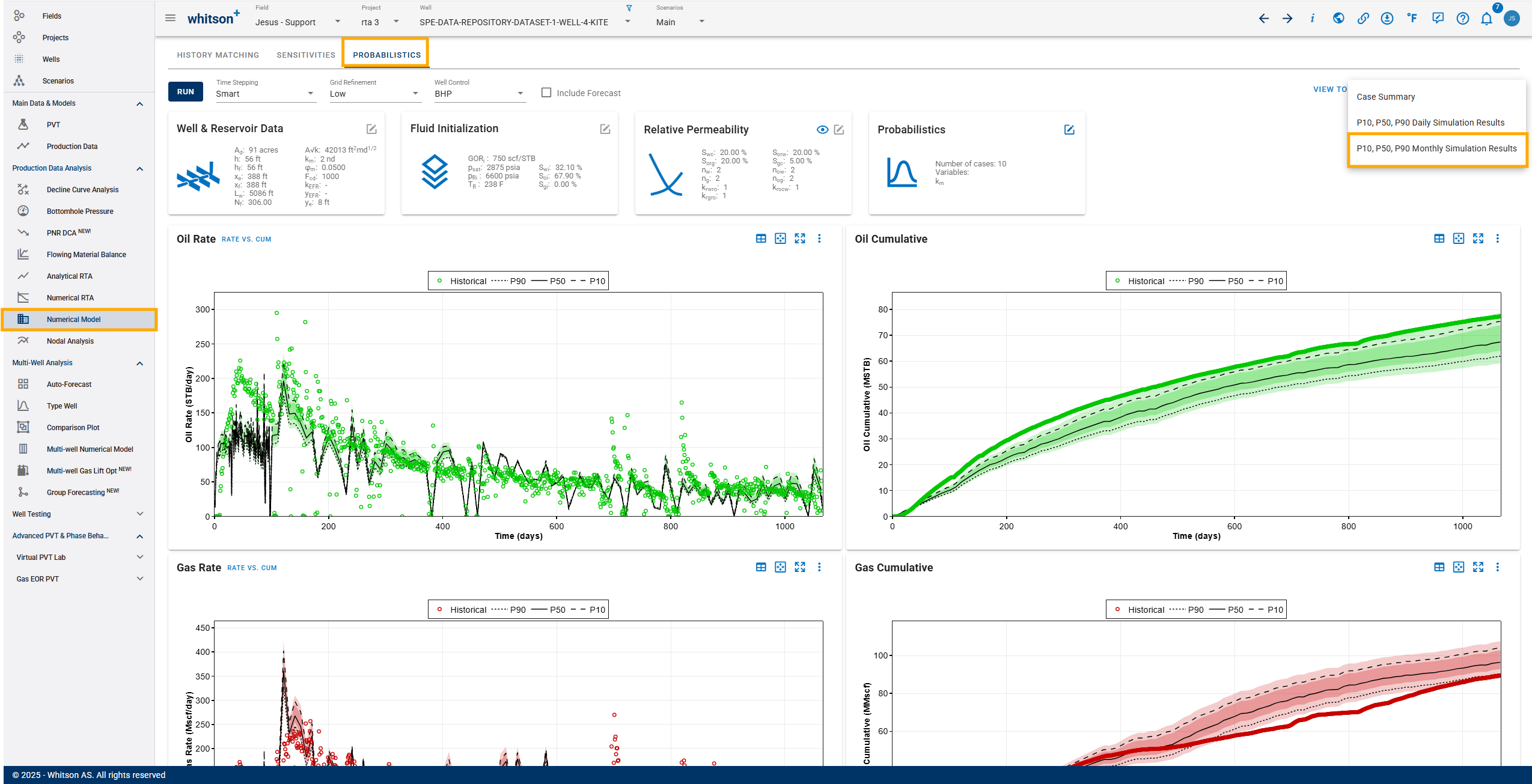Toggle Historical series in Oil Rate legend
Image resolution: width=1532 pixels, height=784 pixels.
point(461,281)
